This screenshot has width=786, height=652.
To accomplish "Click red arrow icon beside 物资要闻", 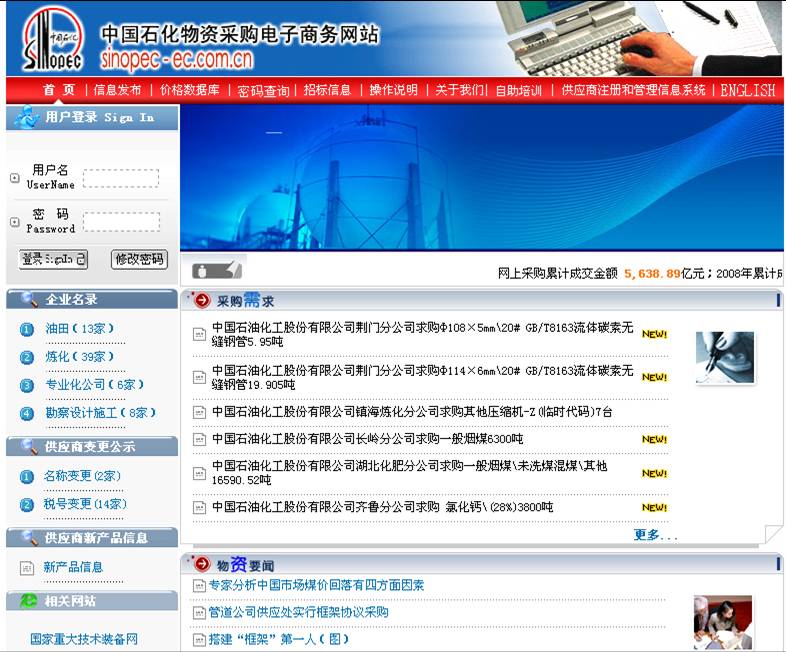I will (202, 564).
